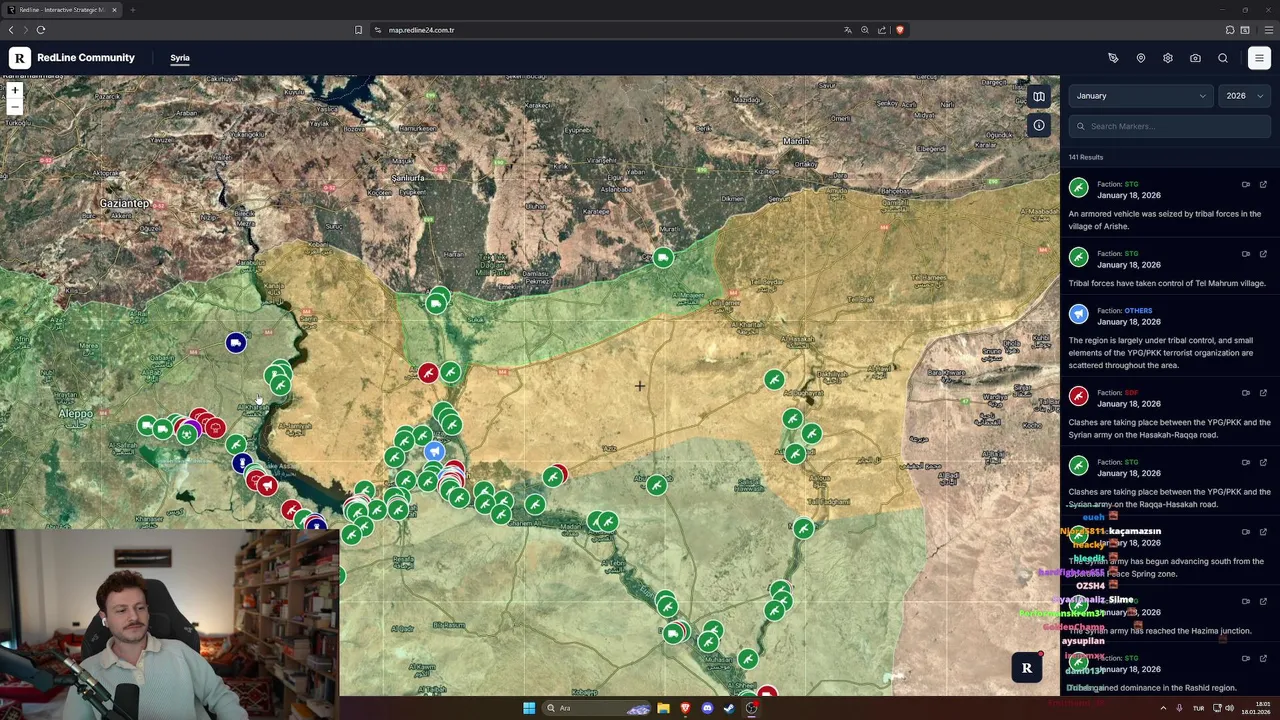Open Steam from taskbar
The width and height of the screenshot is (1280, 720).
[x=729, y=708]
